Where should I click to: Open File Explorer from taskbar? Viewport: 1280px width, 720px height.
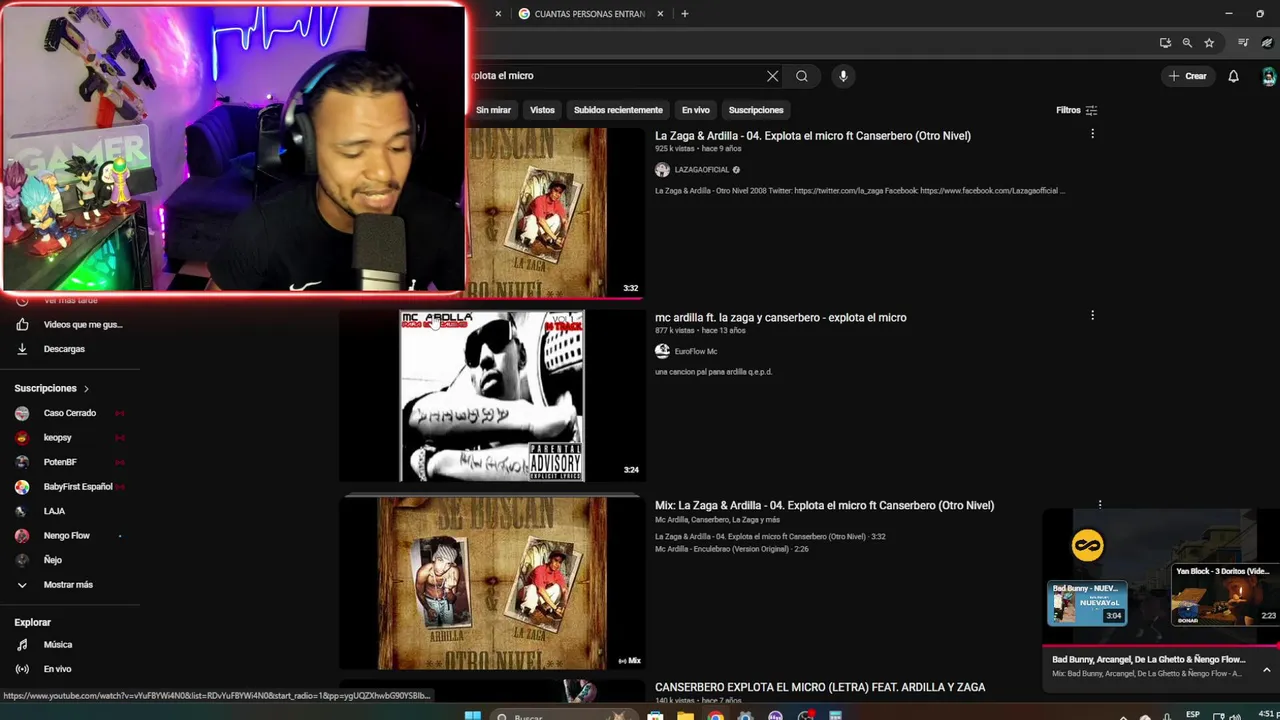(x=685, y=716)
